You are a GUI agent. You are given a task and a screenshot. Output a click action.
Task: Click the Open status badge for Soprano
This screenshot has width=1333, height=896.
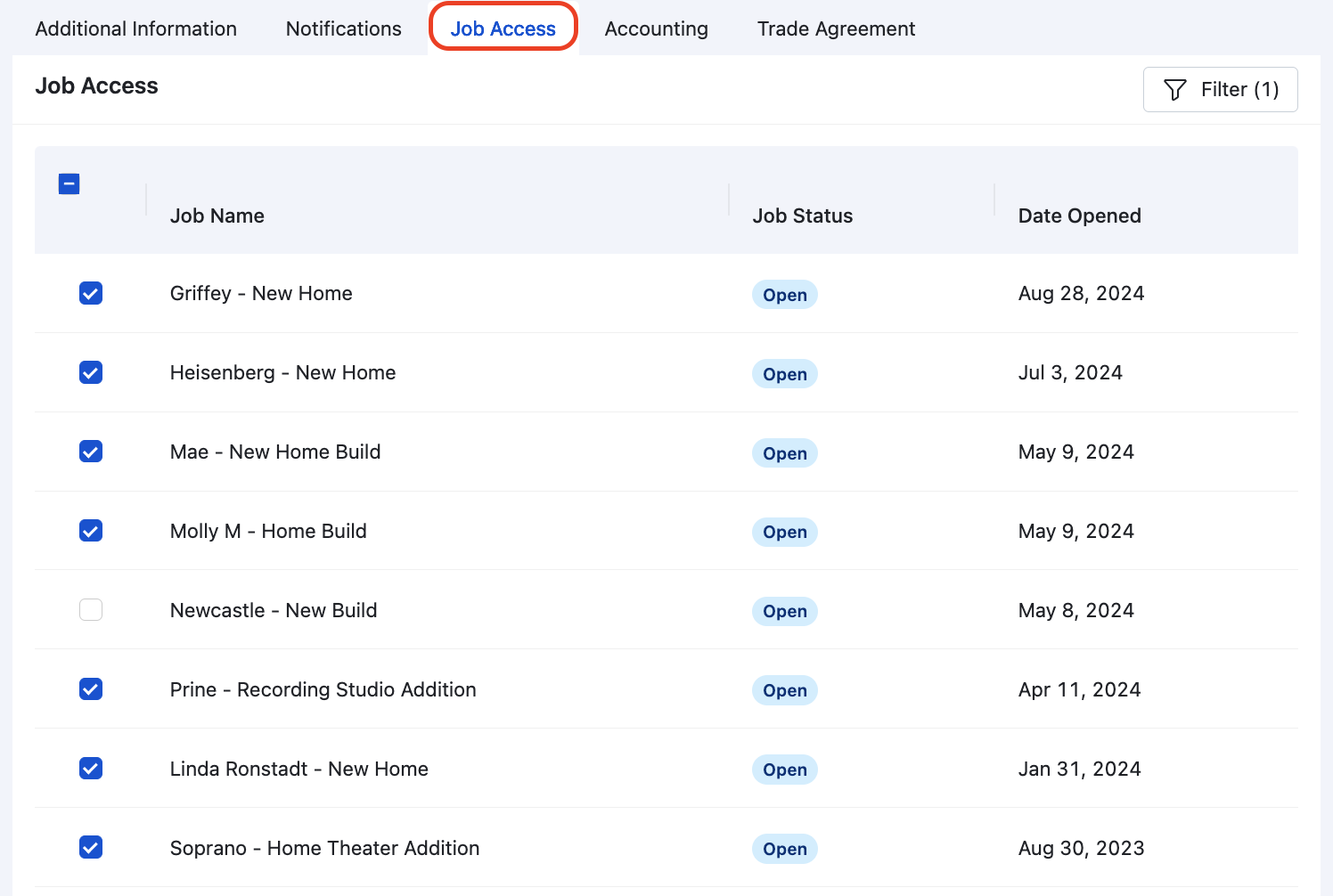pyautogui.click(x=785, y=849)
